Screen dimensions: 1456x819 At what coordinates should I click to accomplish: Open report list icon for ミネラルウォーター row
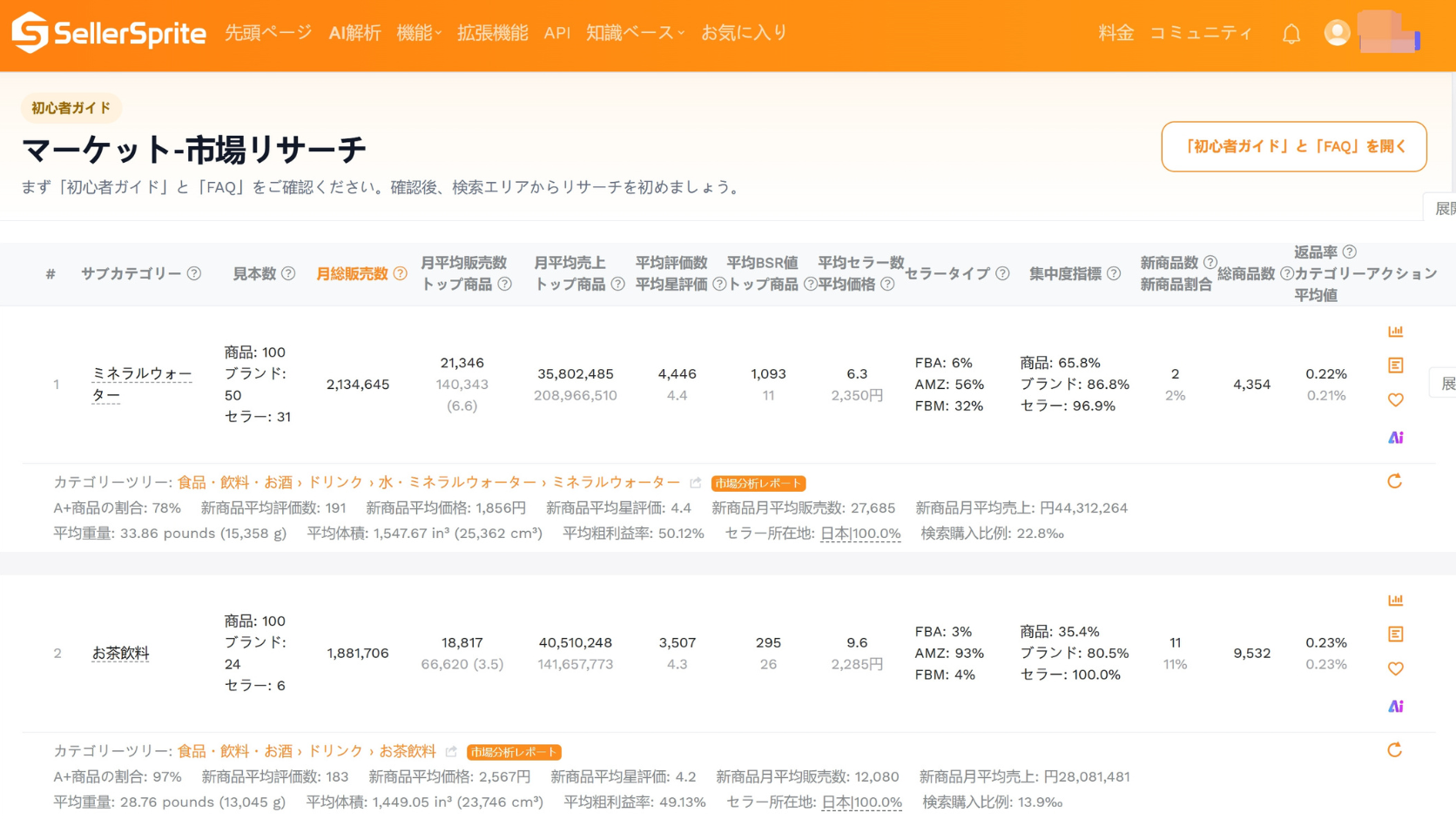click(1395, 366)
